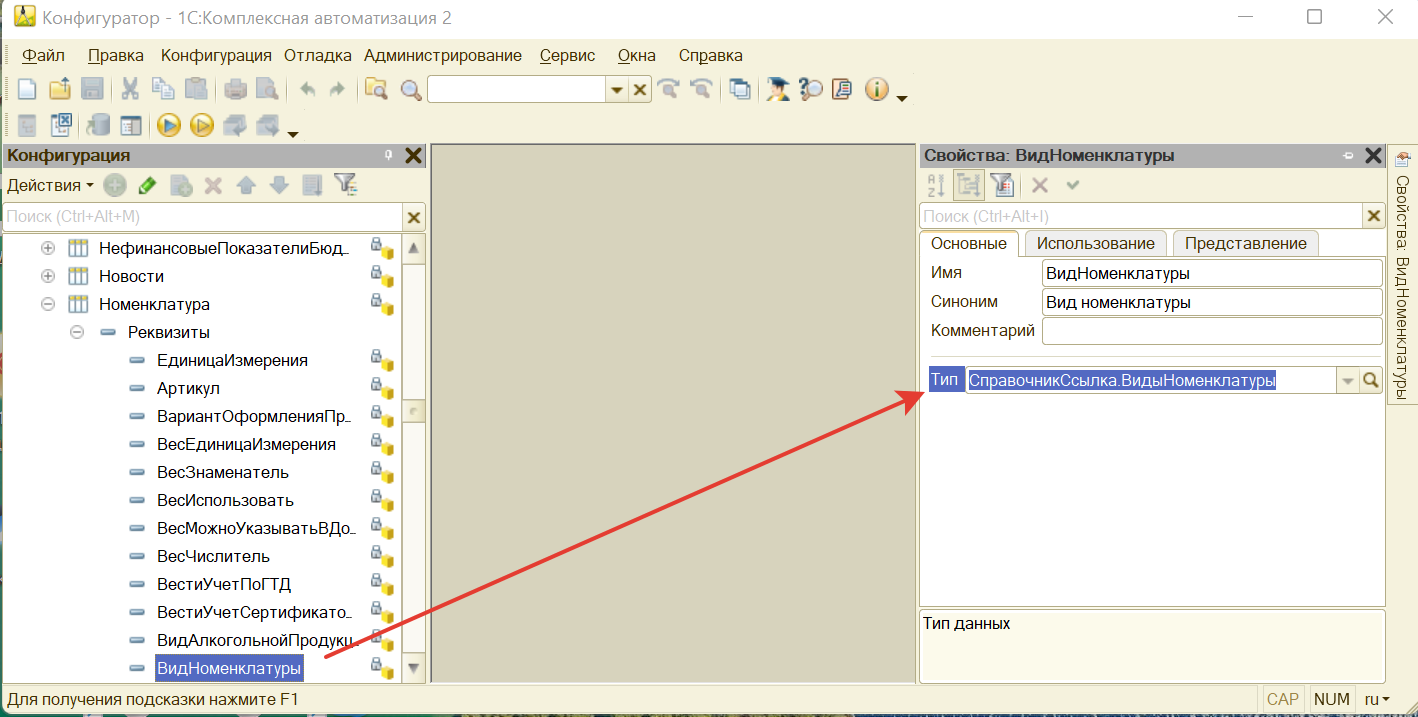The width and height of the screenshot is (1418, 717).
Task: Click the About info icon
Action: tap(877, 89)
